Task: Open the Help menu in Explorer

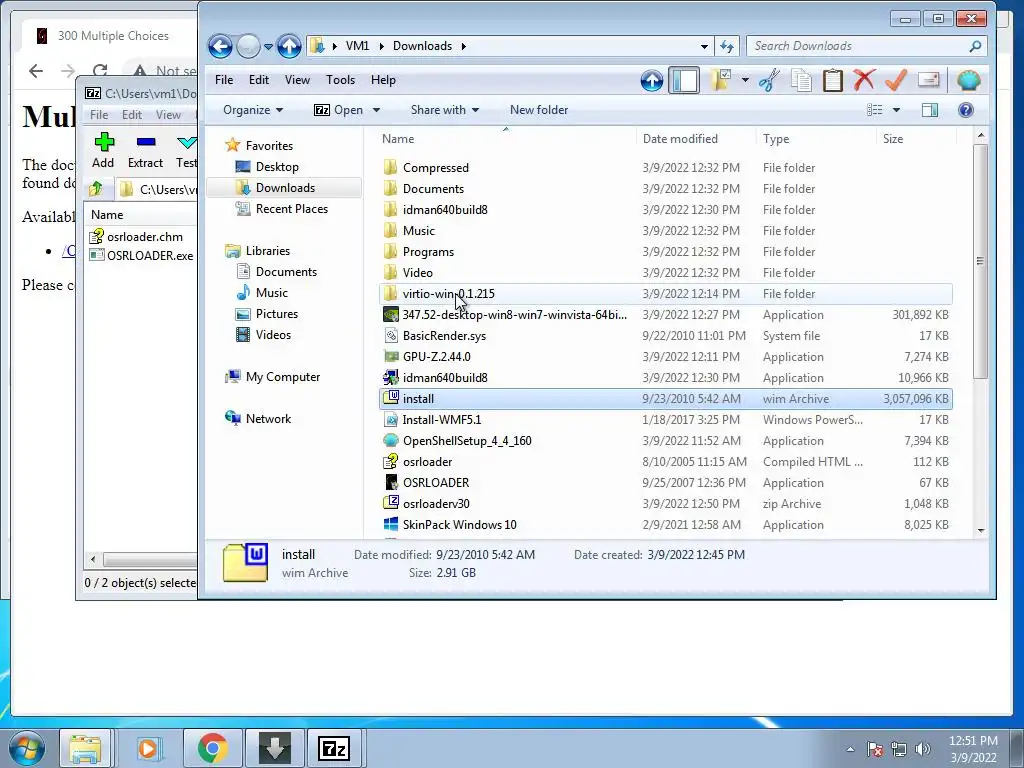Action: [x=383, y=80]
